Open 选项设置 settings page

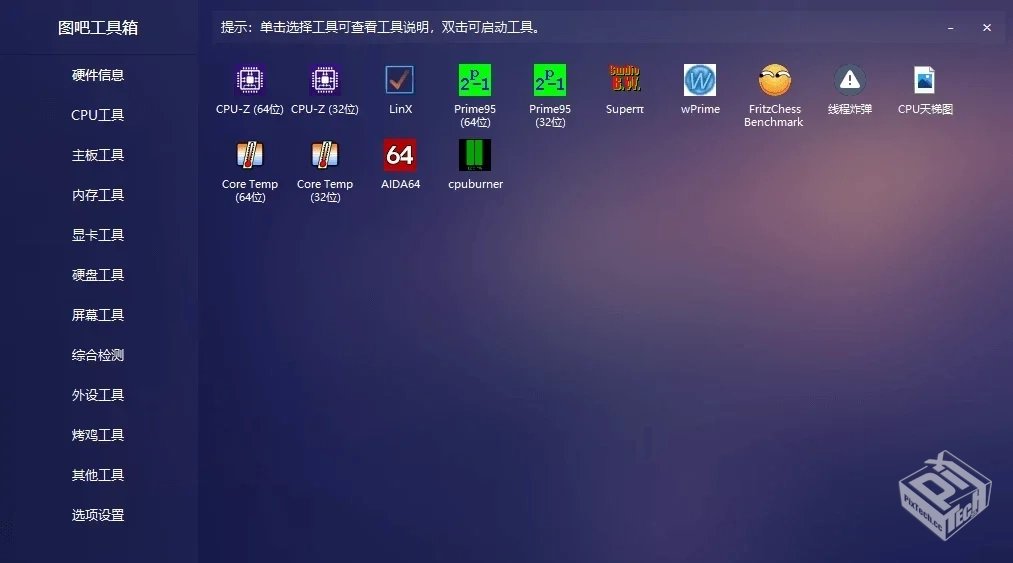pos(98,515)
